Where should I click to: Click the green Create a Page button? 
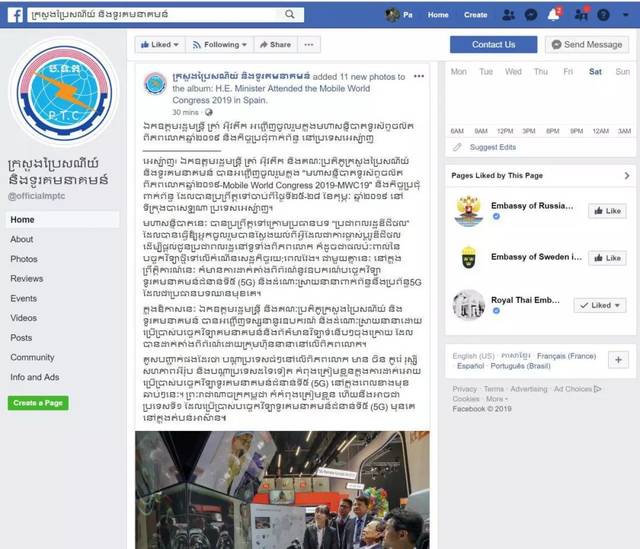coord(38,403)
